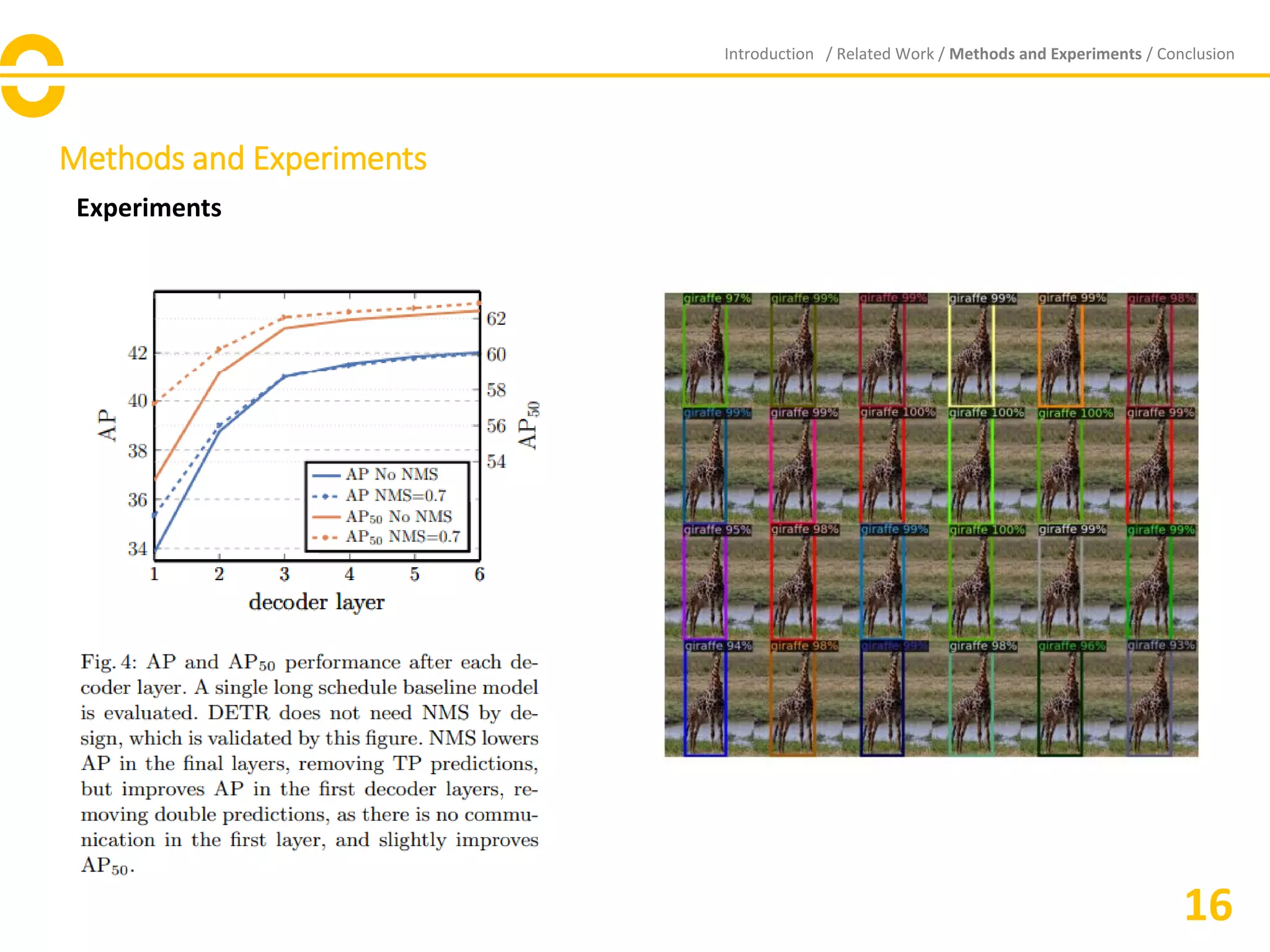Click the Methods and Experiments slide title
1270x952 pixels.
coord(242,159)
